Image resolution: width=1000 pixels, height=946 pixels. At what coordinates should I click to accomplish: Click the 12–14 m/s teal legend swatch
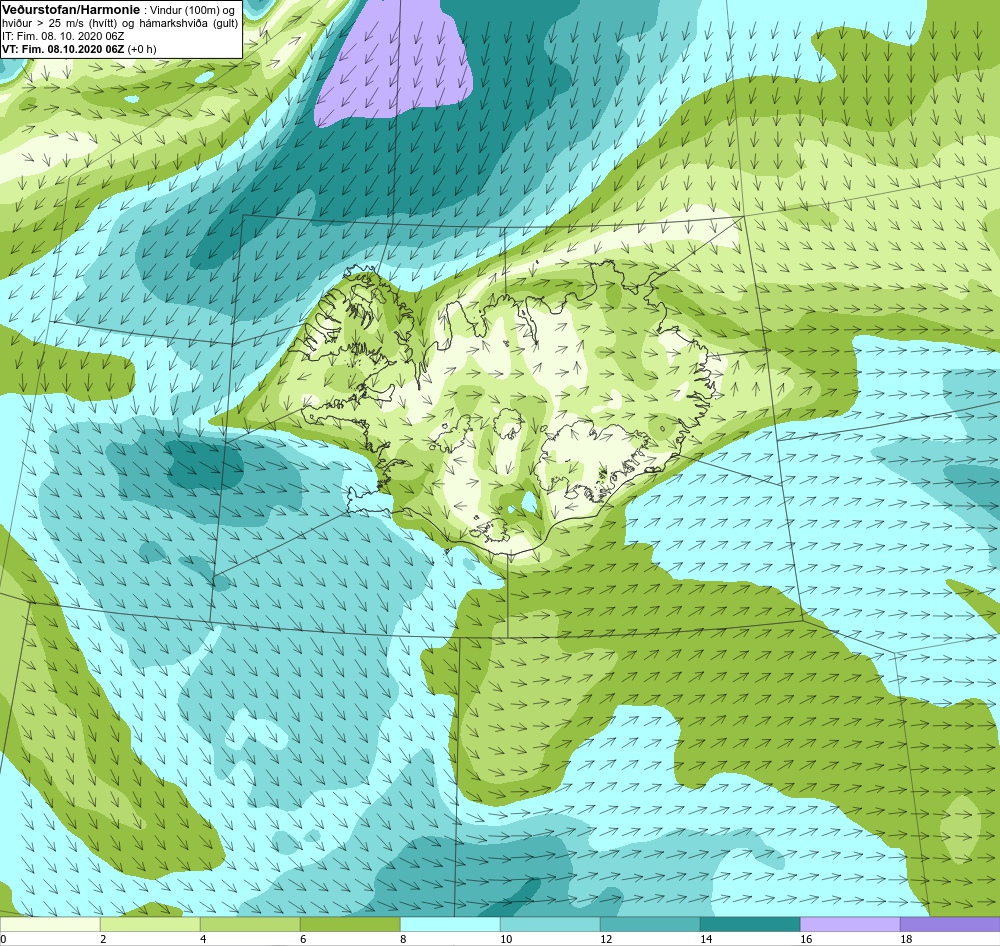[650, 924]
